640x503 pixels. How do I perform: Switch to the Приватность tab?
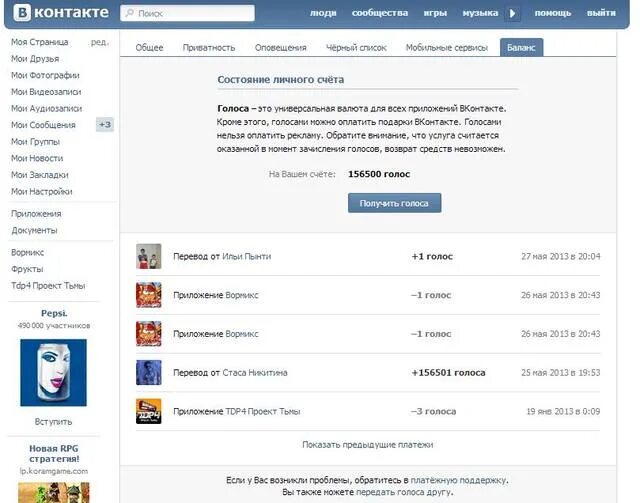209,48
